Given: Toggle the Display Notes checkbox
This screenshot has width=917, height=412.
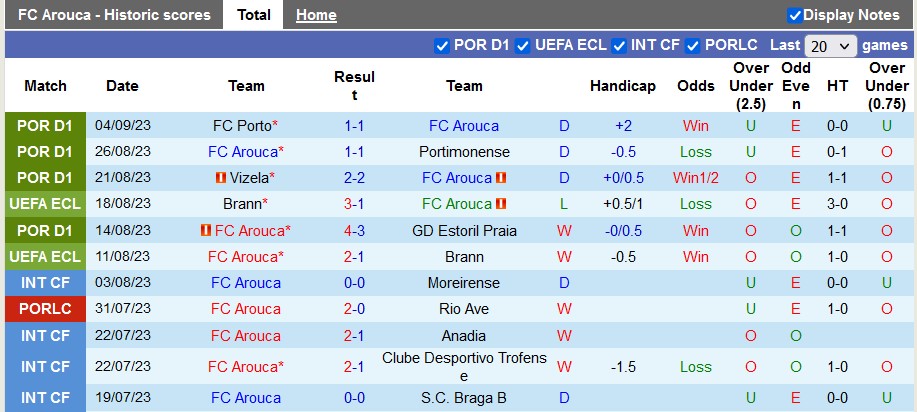Looking at the screenshot, I should [x=795, y=15].
